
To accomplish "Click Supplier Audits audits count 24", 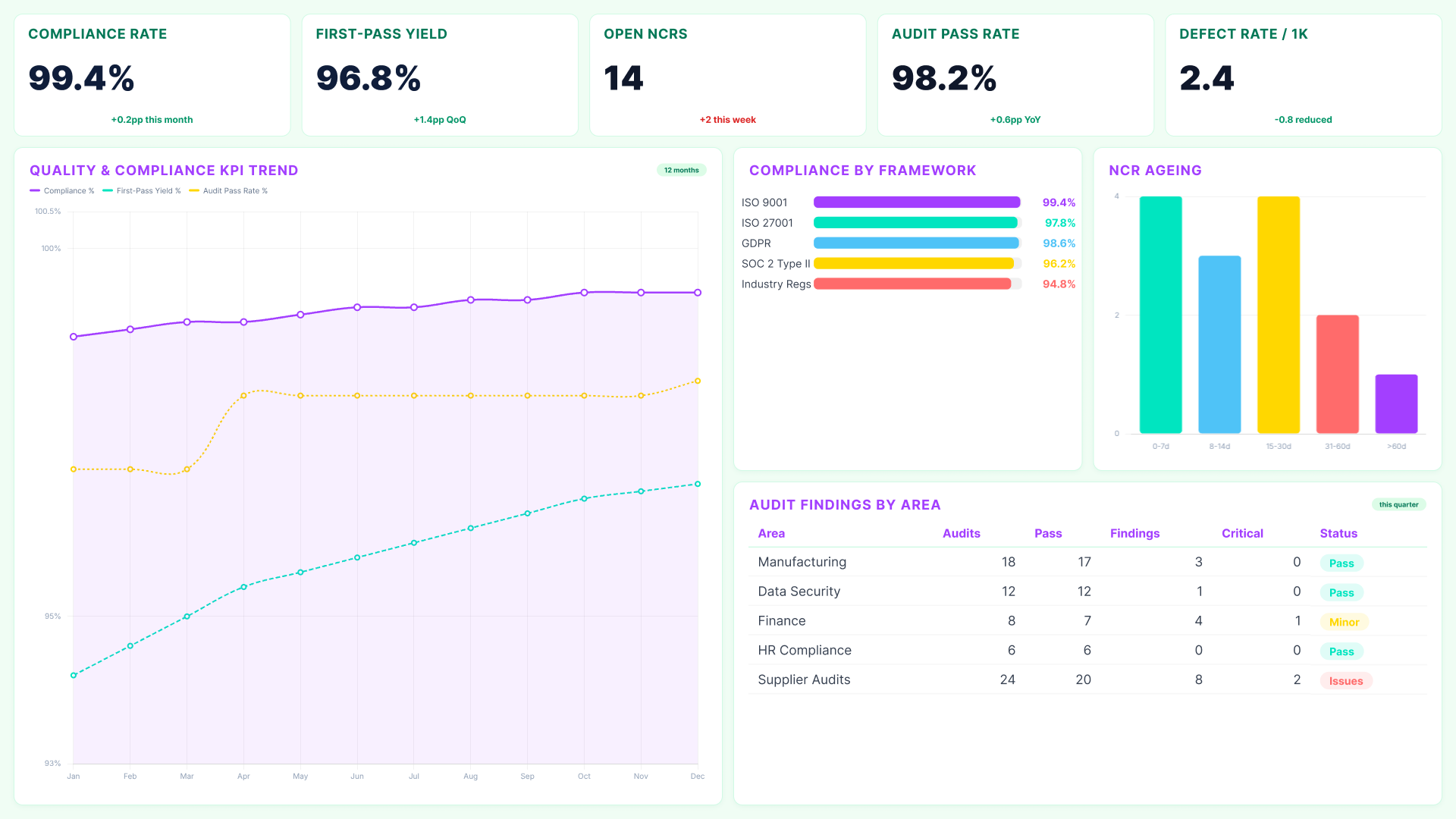I will [1007, 680].
